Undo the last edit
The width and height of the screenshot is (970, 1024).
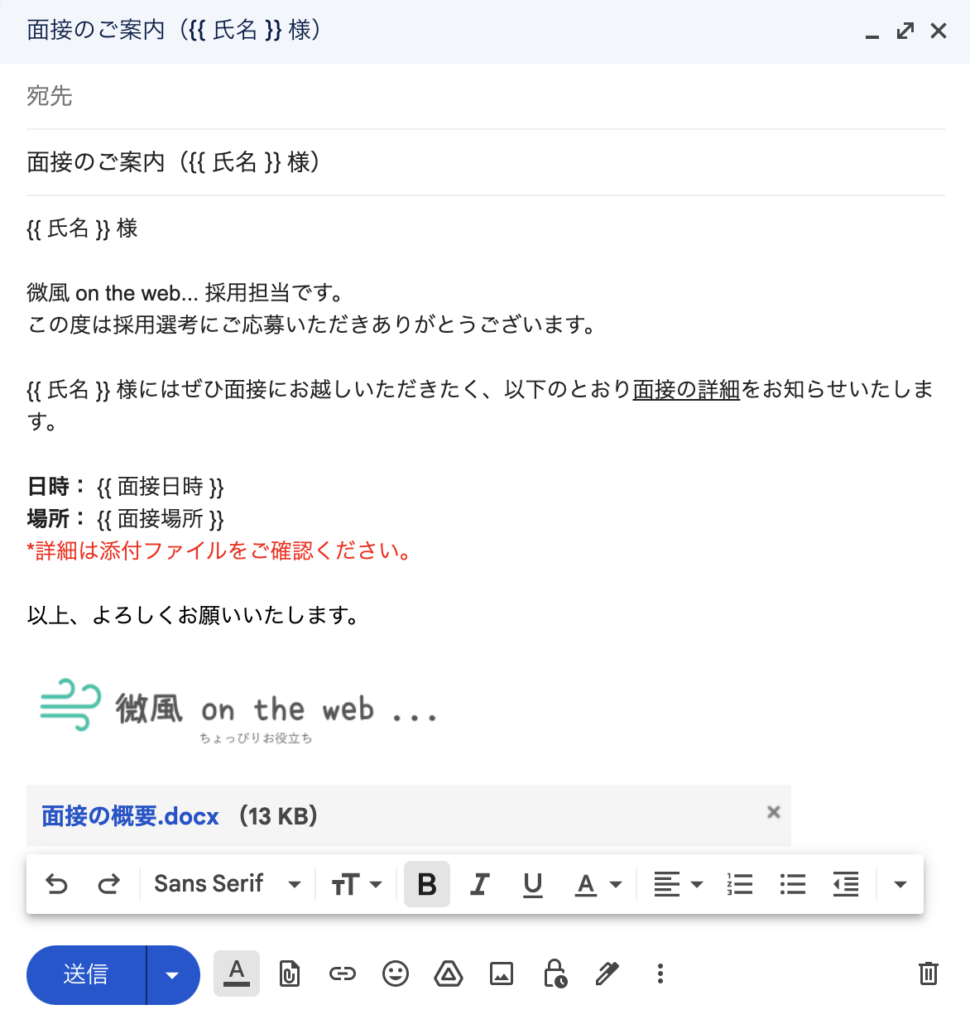pos(57,884)
